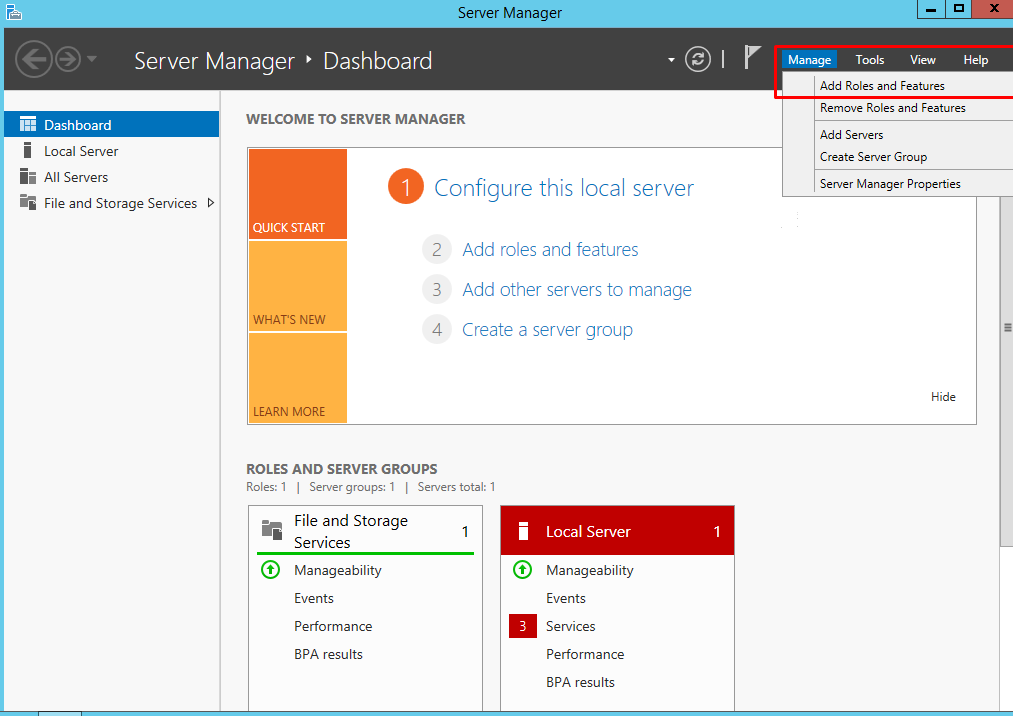
Task: Click the Server groups: 1 summary text
Action: (351, 487)
